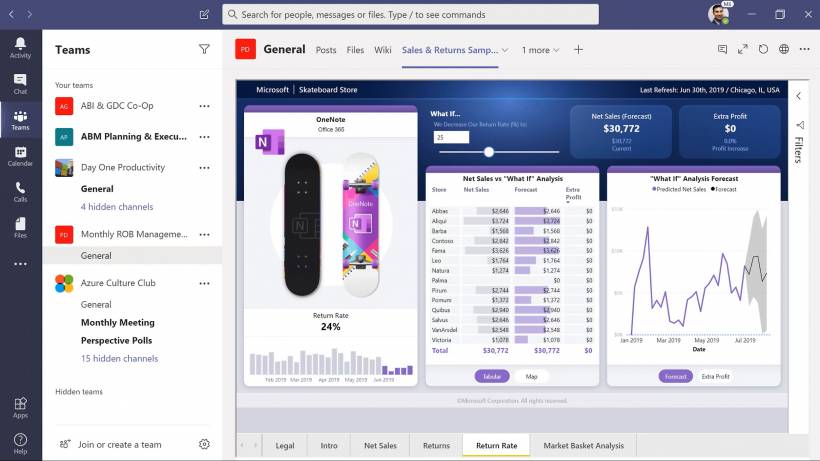Viewport: 820px width, 461px height.
Task: Open Sales & Returns tab dropdown arrow
Action: pyautogui.click(x=505, y=50)
